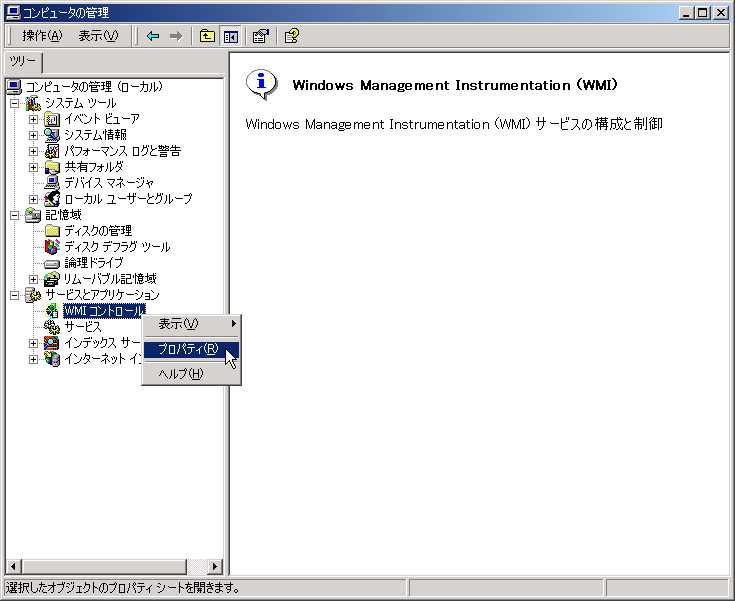
Task: Click the Properties toolbar icon
Action: (261, 36)
